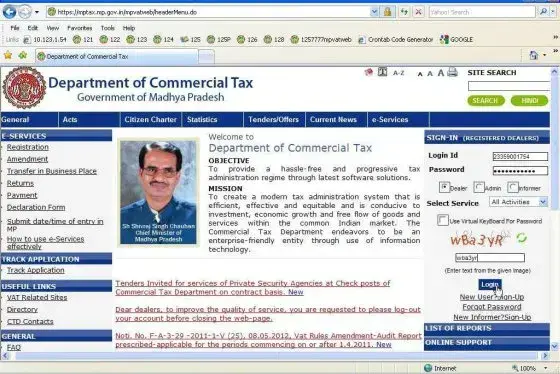Enable Use Virtual Keyboard For Password checkbox
Image resolution: width=560 pixels, height=374 pixels.
[442, 220]
